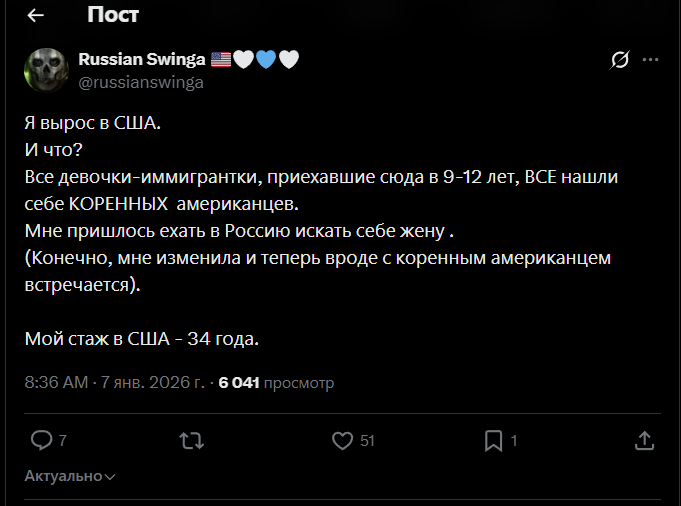
Task: Click the chevron beside Актуально
Action: (x=110, y=477)
